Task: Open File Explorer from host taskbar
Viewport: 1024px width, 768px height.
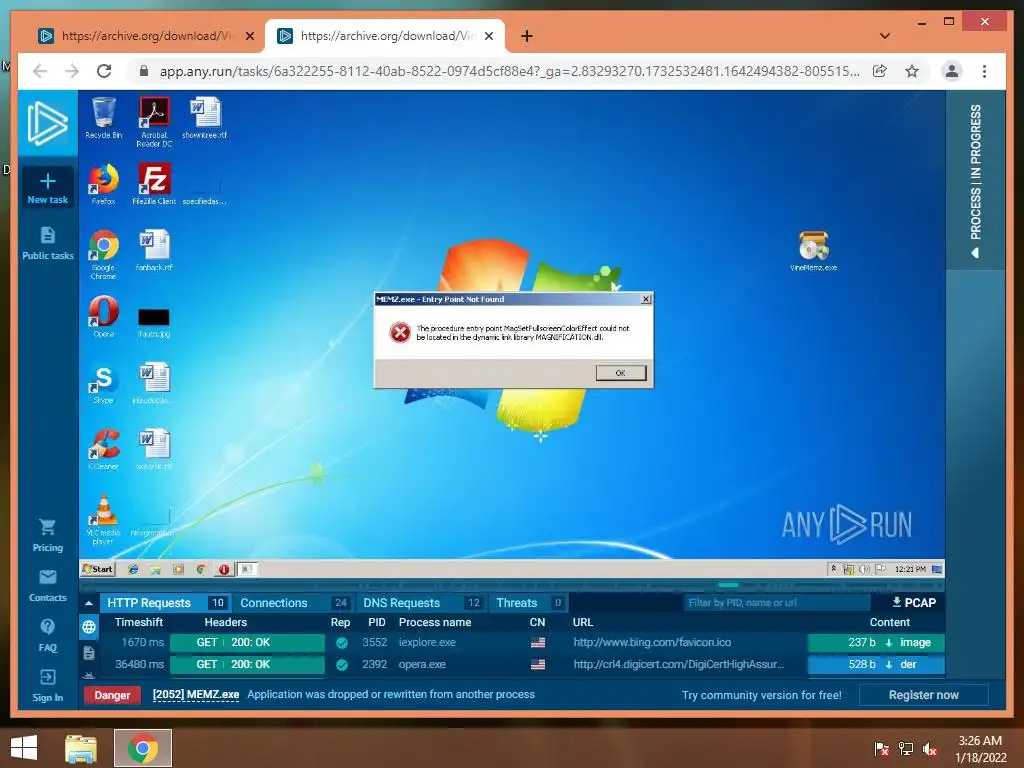Action: click(81, 748)
